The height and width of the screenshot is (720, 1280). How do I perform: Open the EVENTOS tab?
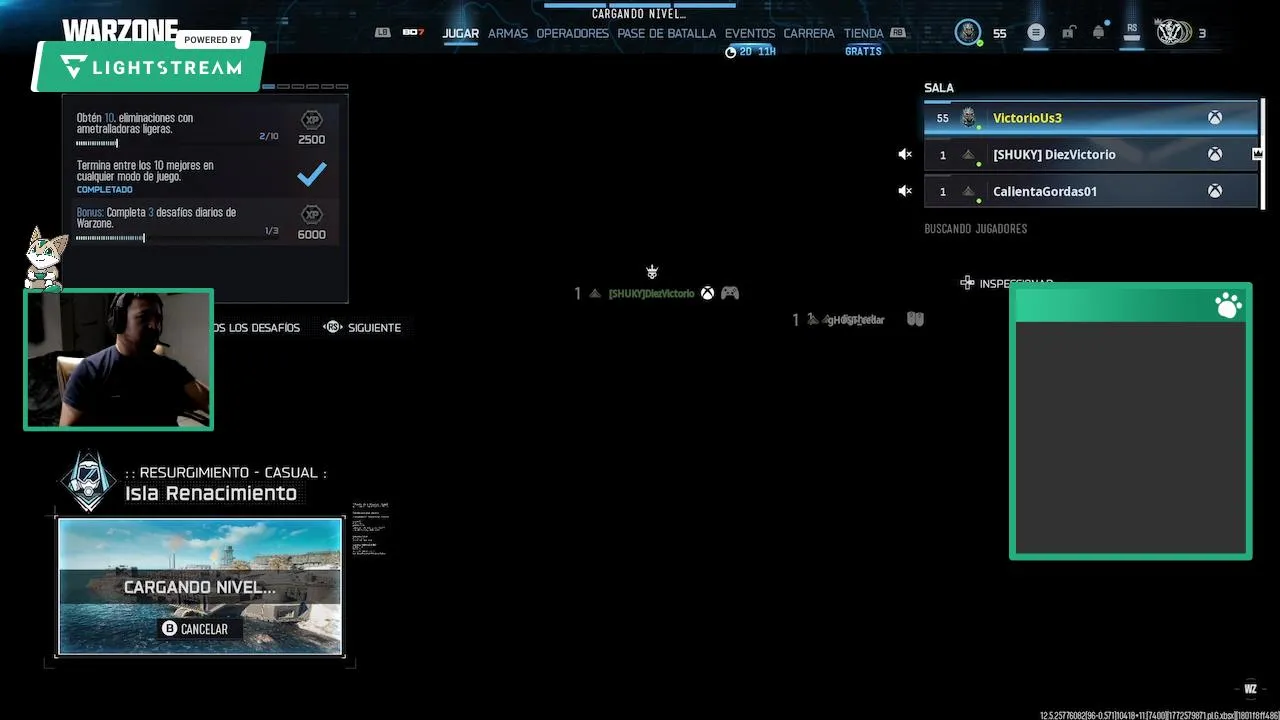tap(750, 33)
